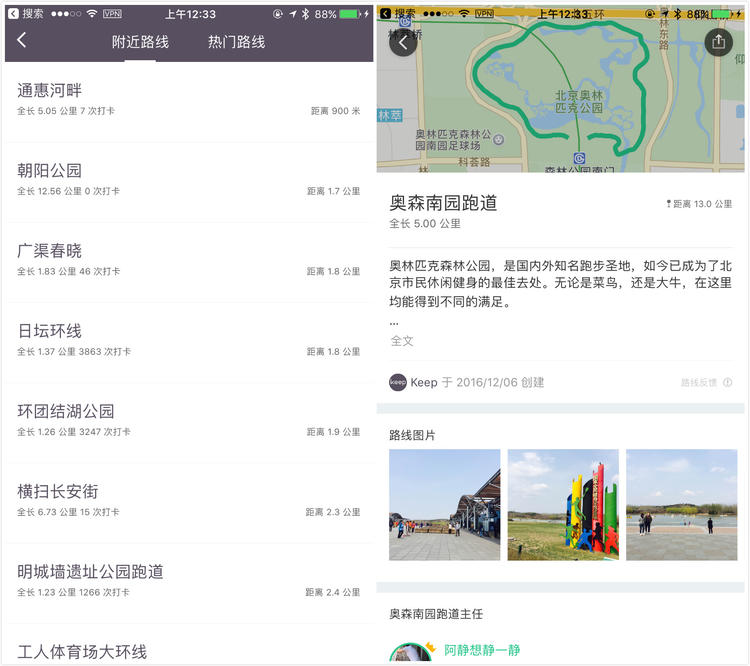Expand the description via 全文
This screenshot has width=750, height=666.
point(402,341)
